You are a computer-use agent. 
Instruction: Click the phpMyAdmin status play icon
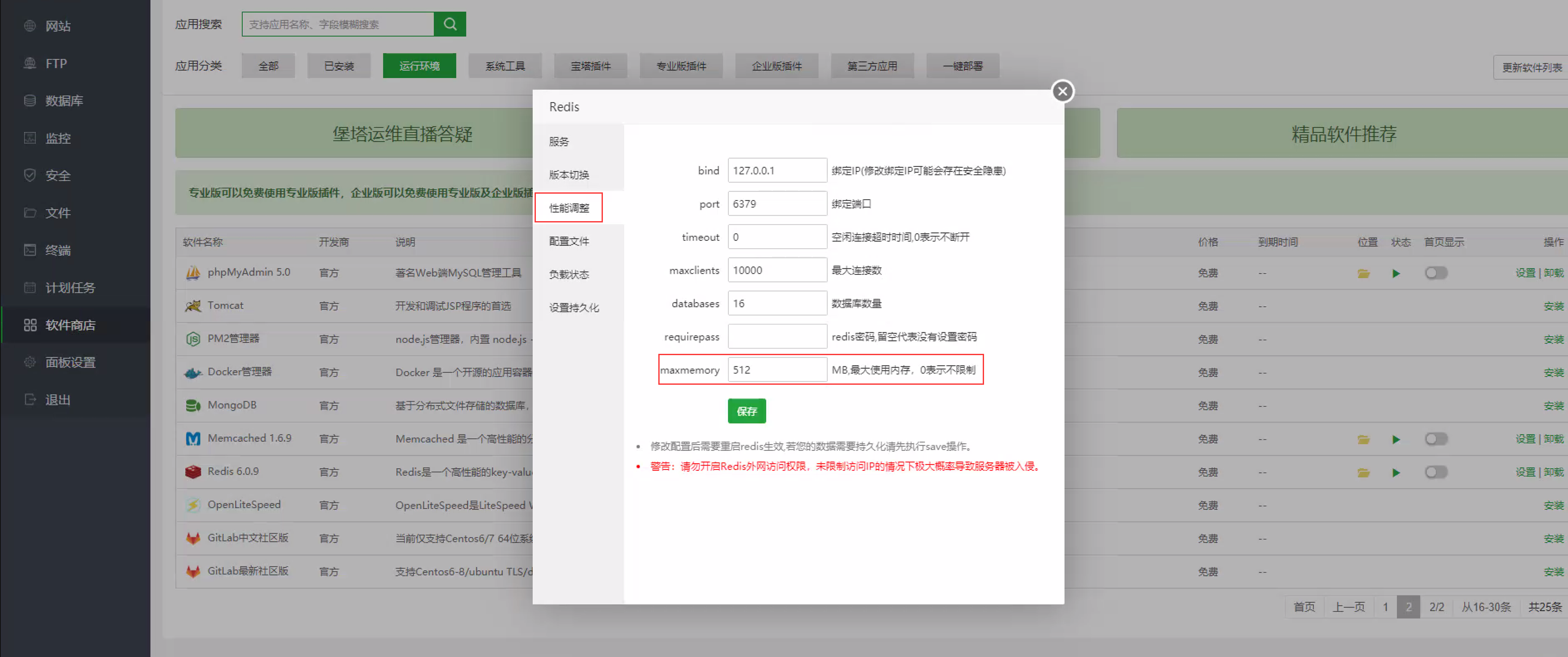point(1397,274)
